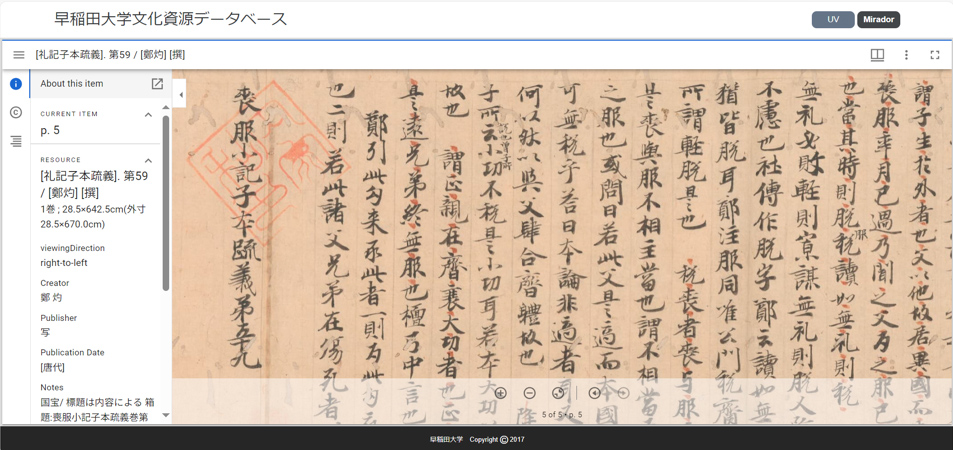Click the creator value 鄭 灼

coord(51,298)
